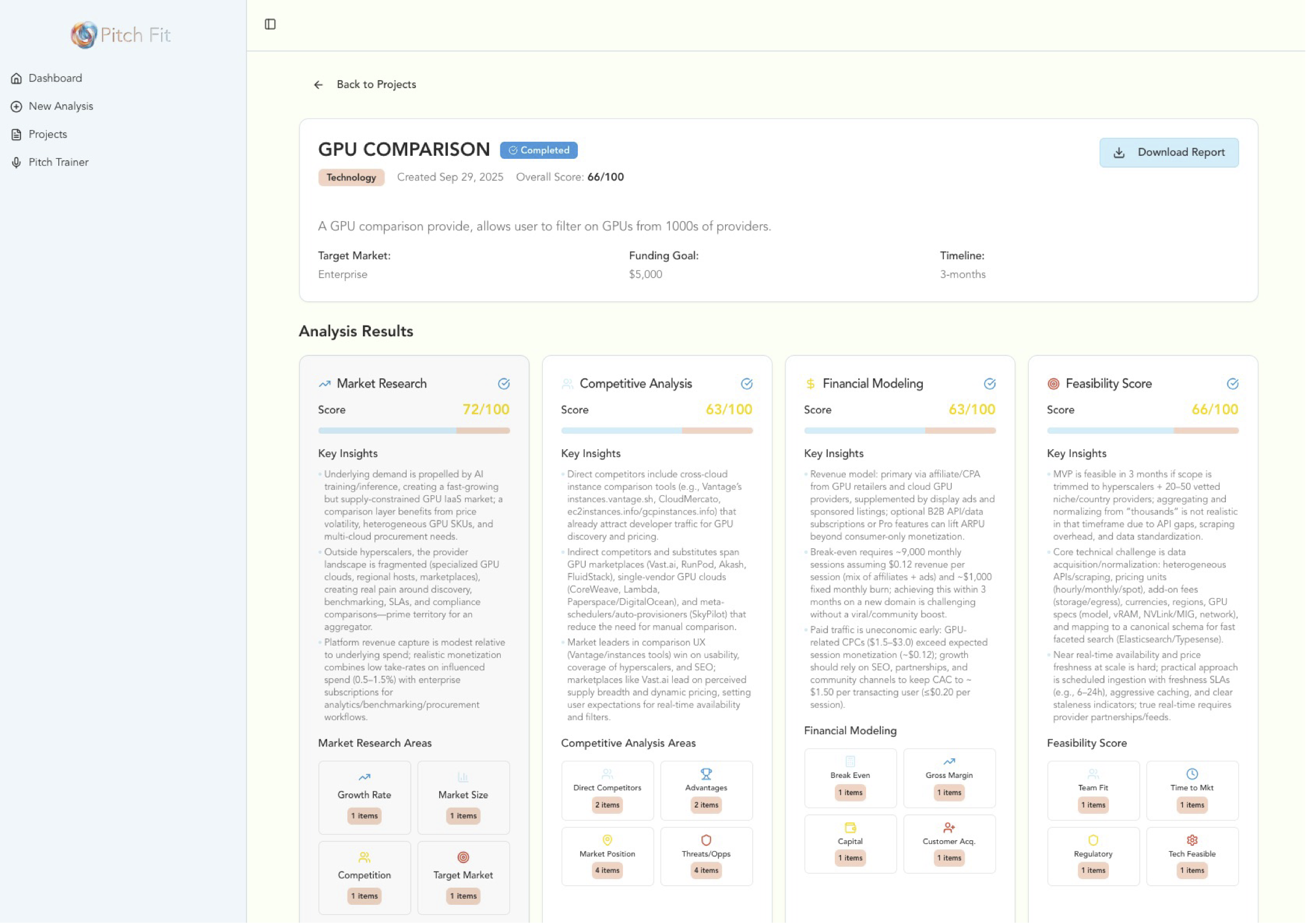Expand the Break Even card
This screenshot has height=924, width=1306.
(x=850, y=777)
